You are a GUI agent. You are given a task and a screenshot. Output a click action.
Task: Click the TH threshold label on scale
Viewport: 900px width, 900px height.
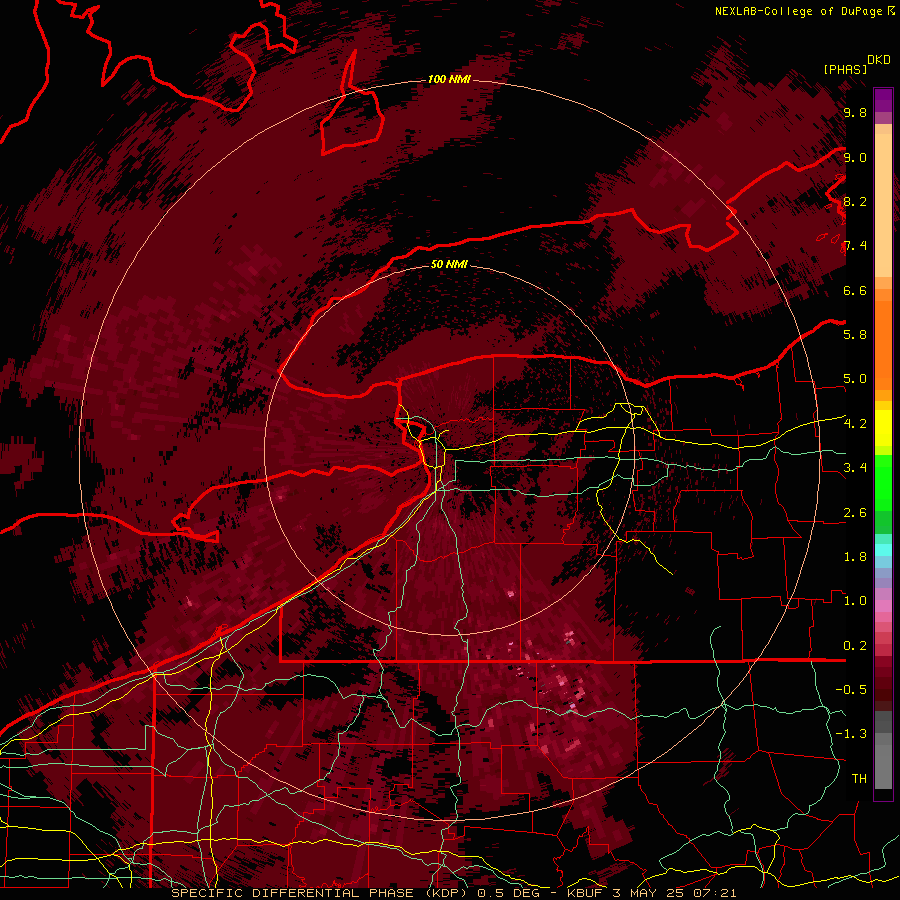point(859,779)
